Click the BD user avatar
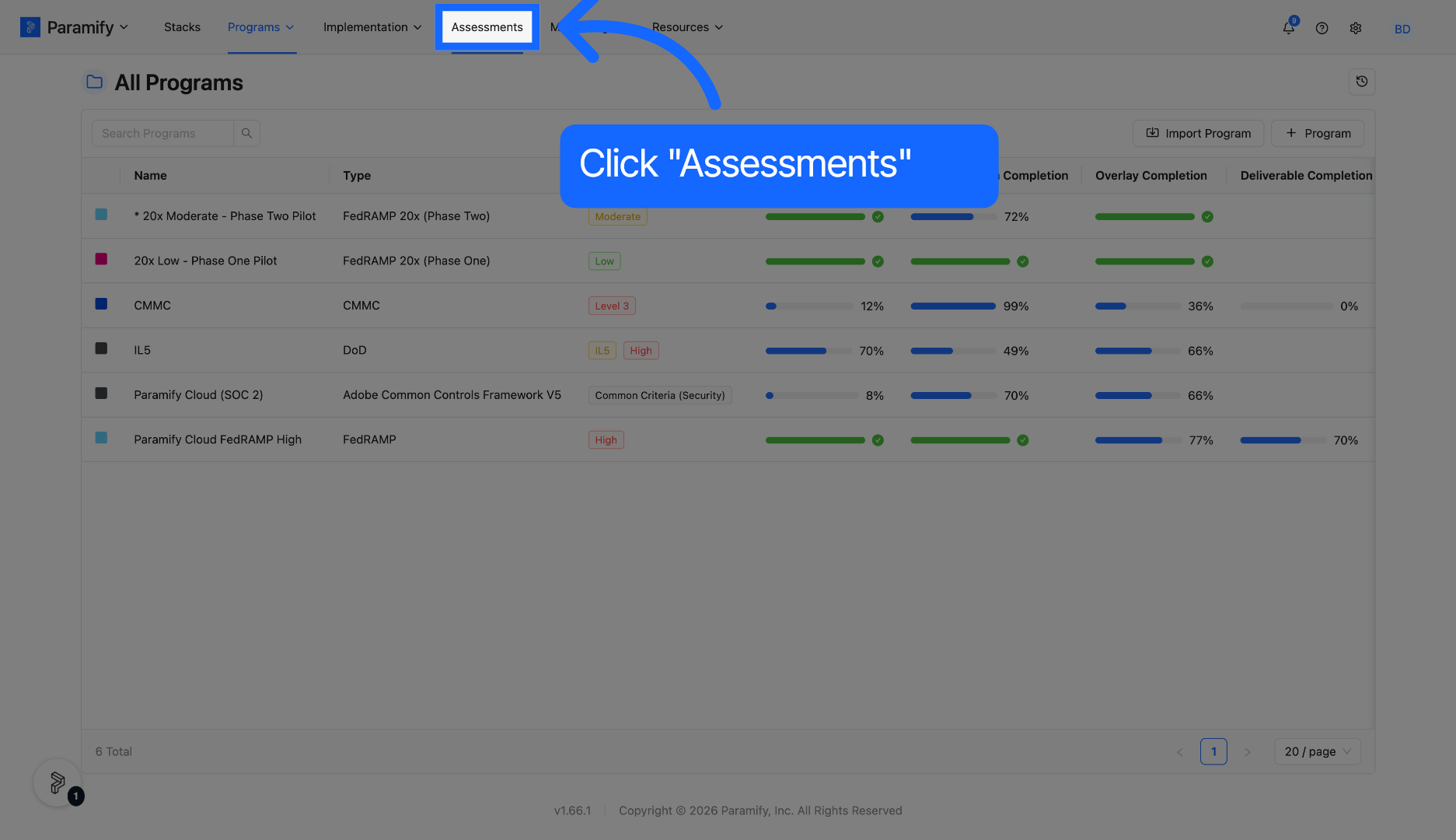1456x840 pixels. tap(1402, 29)
